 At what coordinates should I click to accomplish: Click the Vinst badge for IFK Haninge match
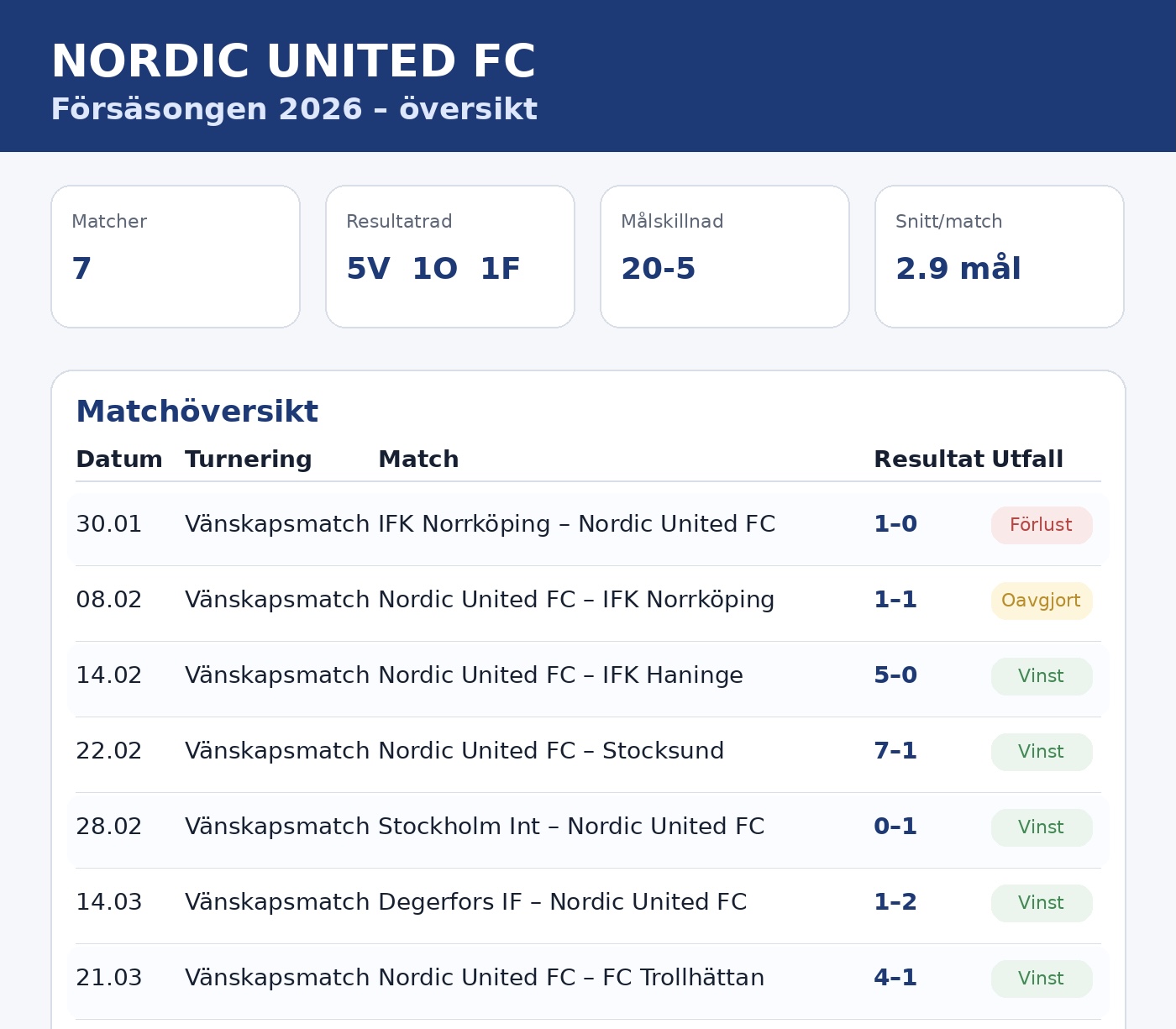tap(1041, 676)
